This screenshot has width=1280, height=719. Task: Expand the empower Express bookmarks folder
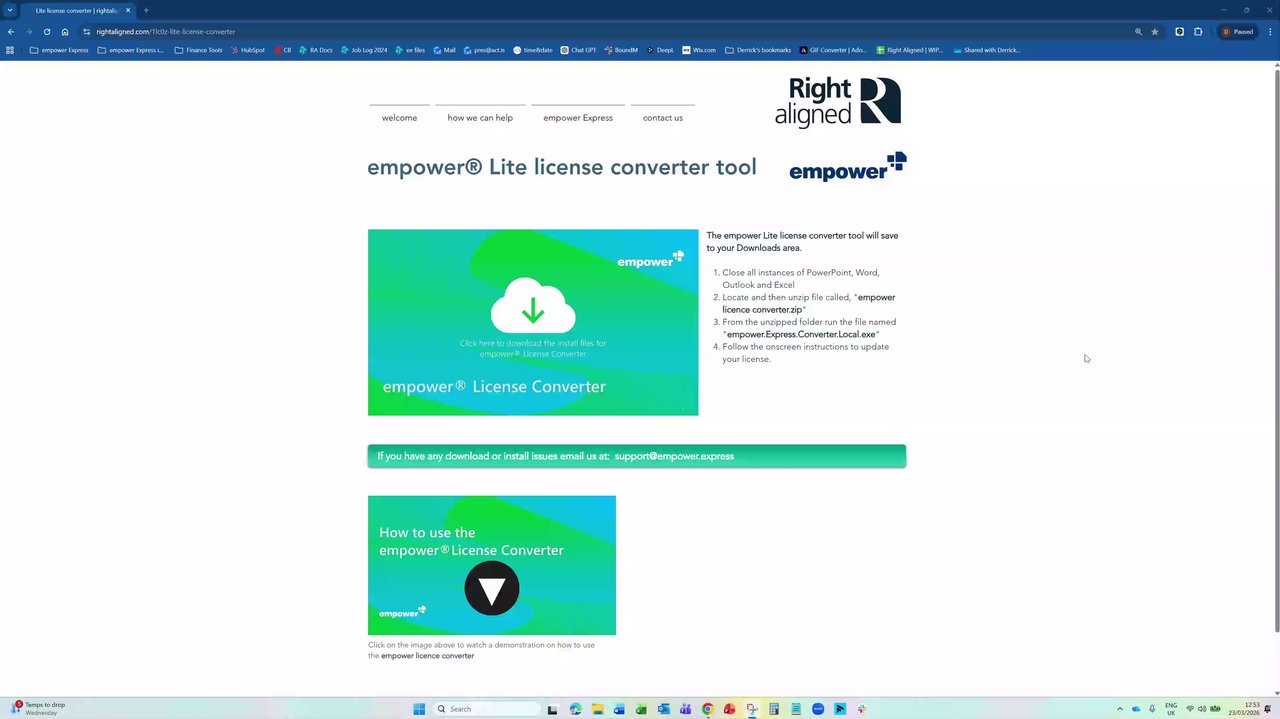click(x=59, y=50)
